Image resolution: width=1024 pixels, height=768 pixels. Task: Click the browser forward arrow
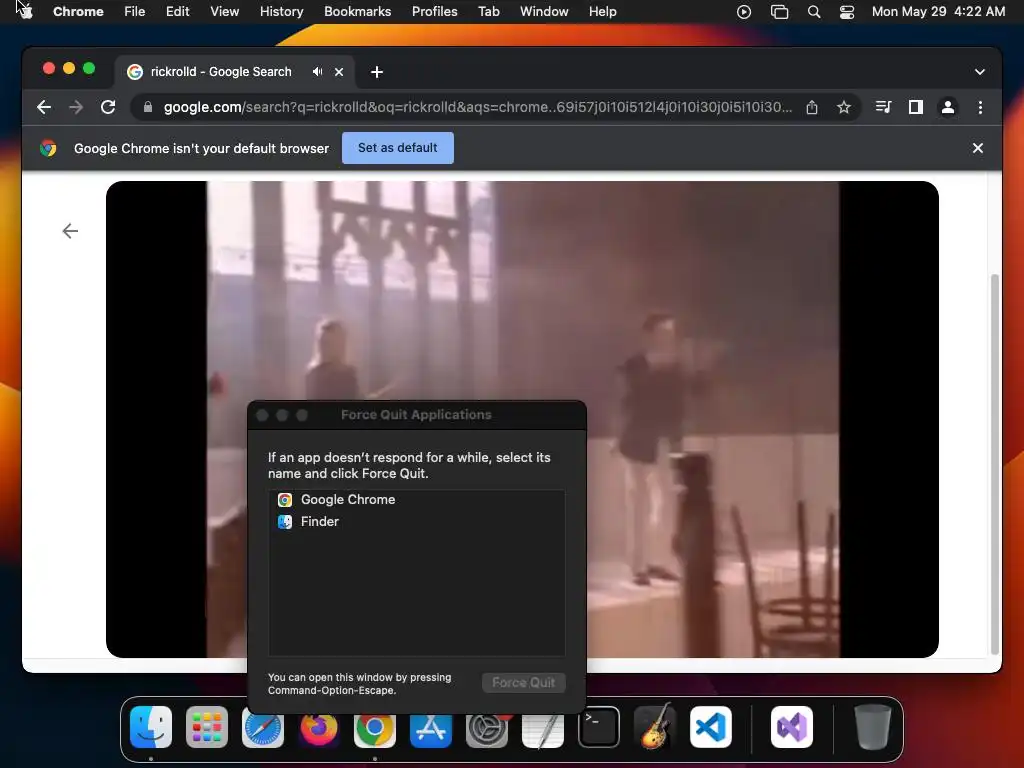tap(76, 107)
